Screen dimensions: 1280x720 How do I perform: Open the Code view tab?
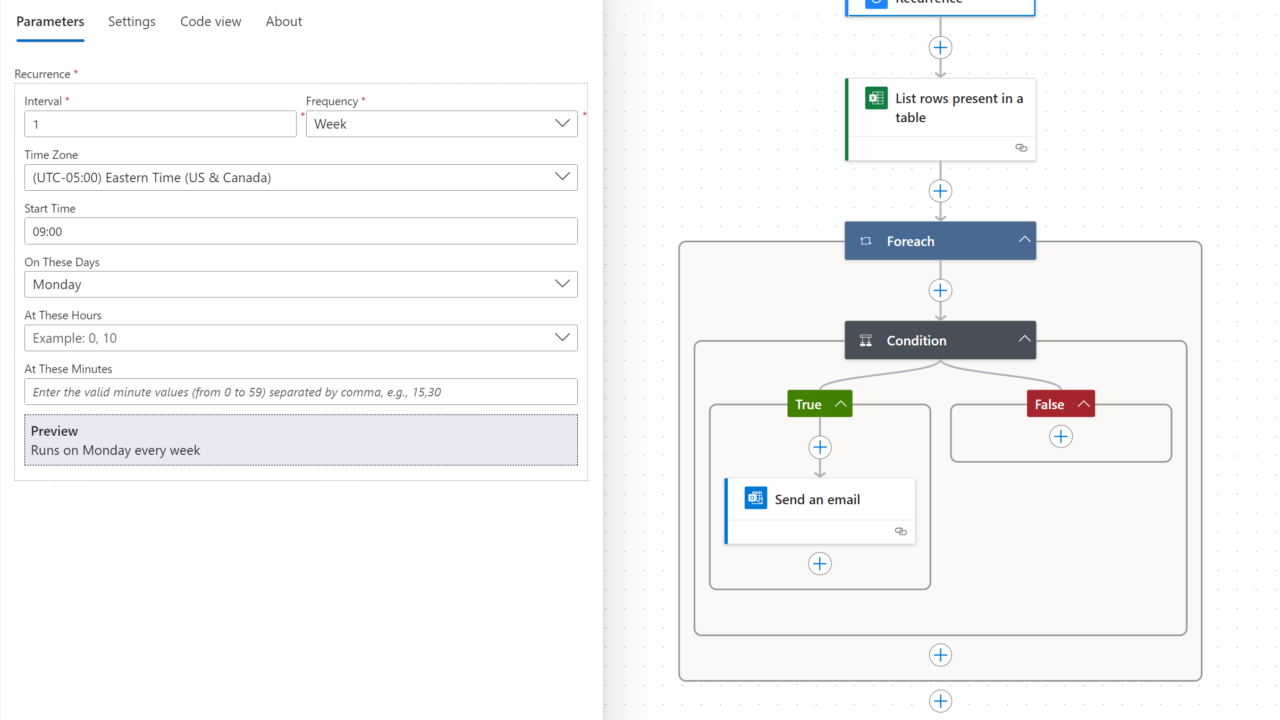[x=211, y=22]
